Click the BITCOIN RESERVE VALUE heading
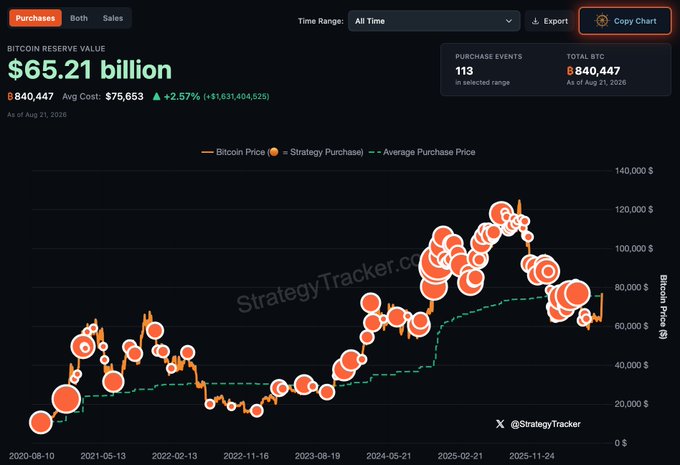The image size is (680, 465). [x=56, y=49]
